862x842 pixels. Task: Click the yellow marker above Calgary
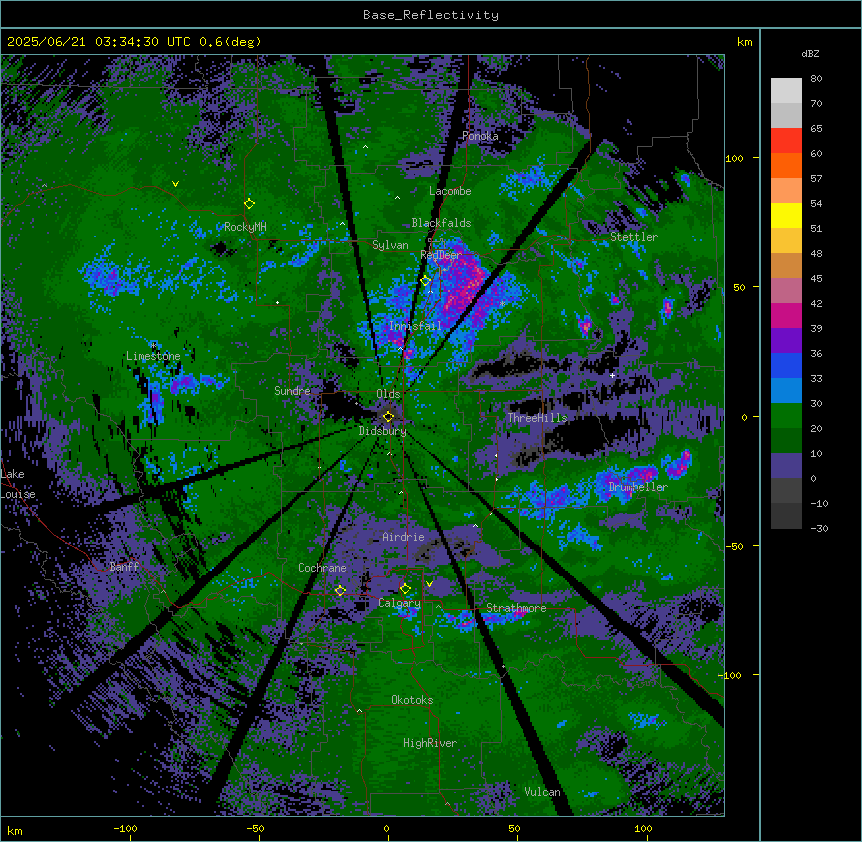(x=405, y=589)
